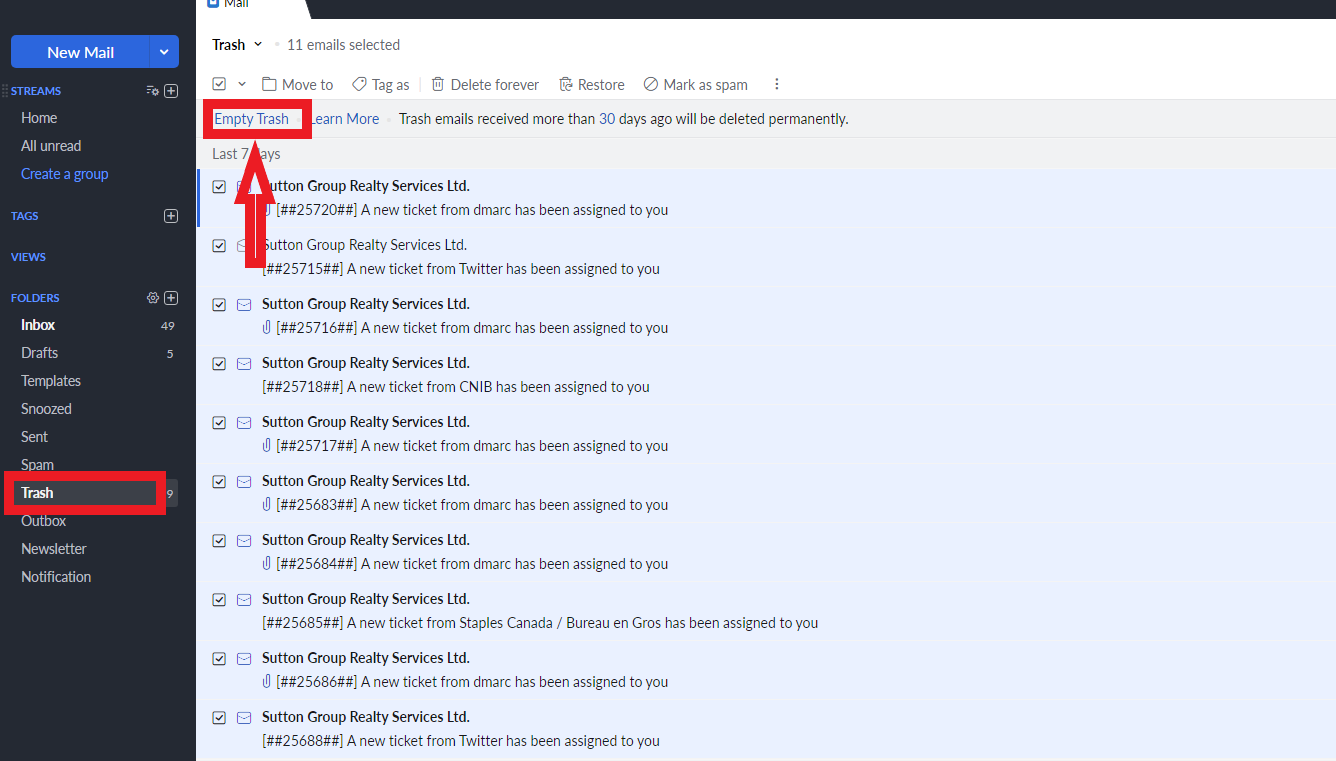Click attachment clip on ticket 25716 email
Viewport: 1336px width, 761px height.
267,328
